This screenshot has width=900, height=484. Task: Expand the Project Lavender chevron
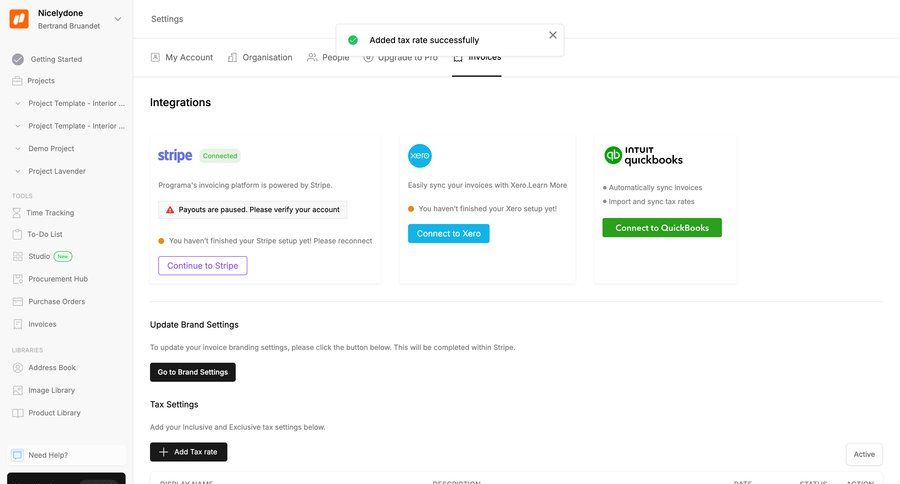(x=17, y=171)
